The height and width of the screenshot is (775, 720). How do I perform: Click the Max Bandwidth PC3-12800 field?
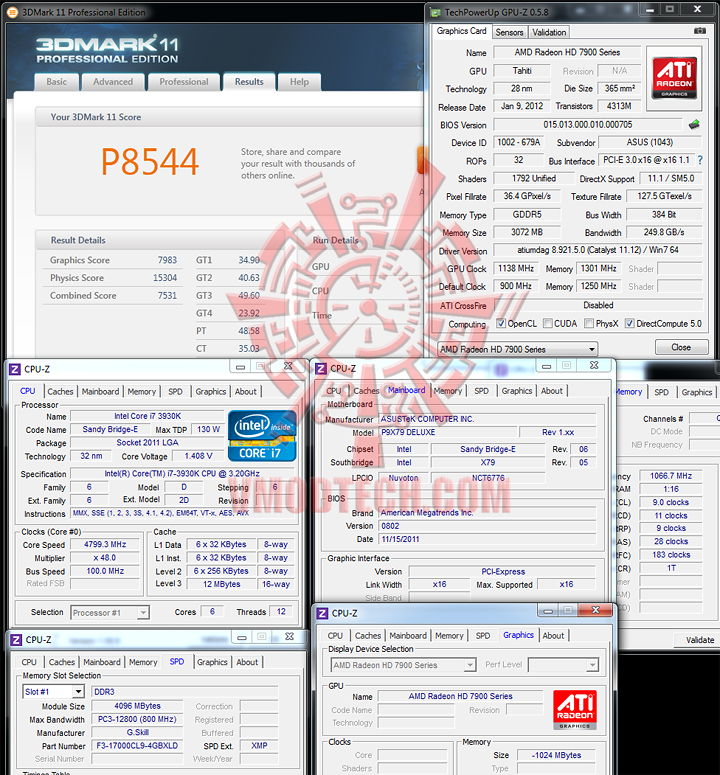click(x=137, y=719)
